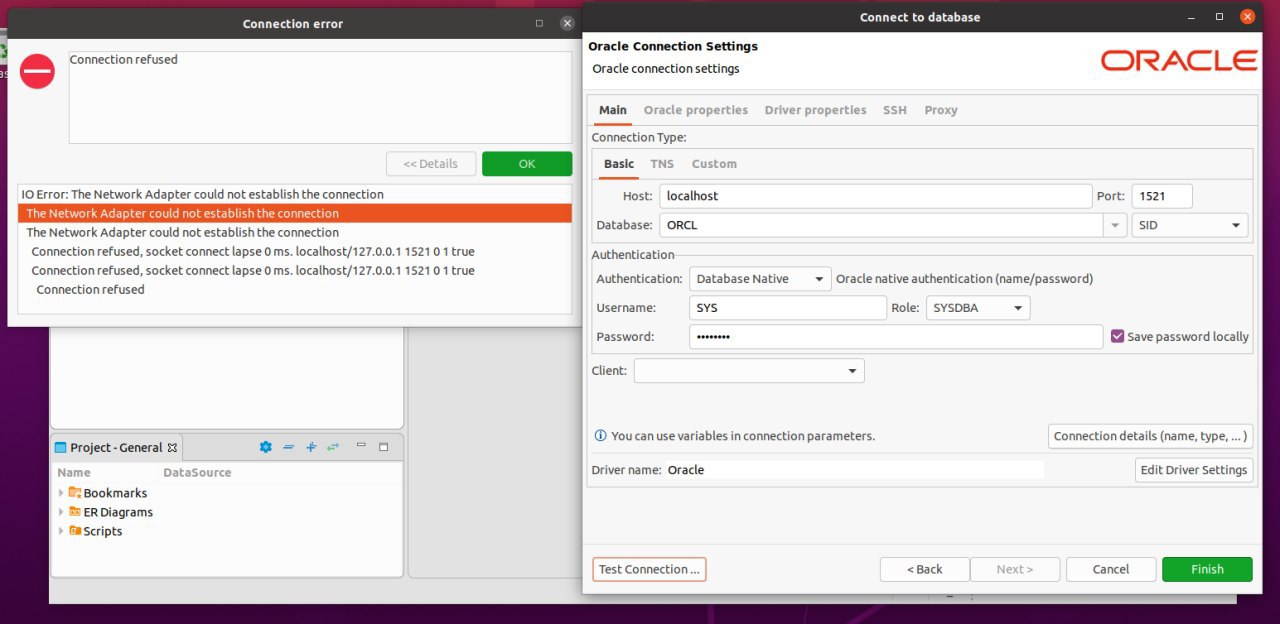The width and height of the screenshot is (1280, 624).
Task: Switch to the Main tab
Action: [x=613, y=110]
